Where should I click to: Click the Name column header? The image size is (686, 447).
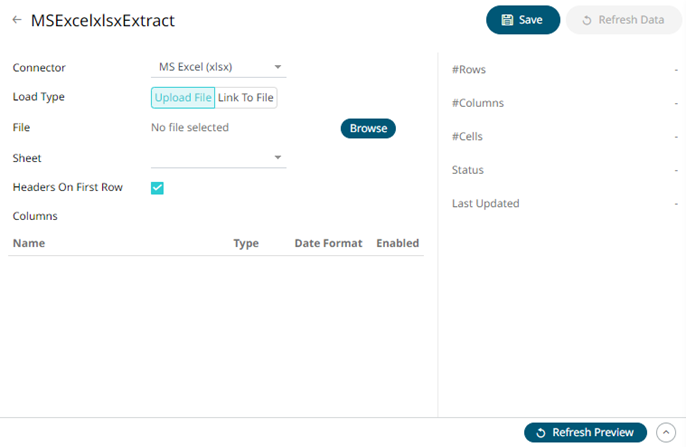(29, 243)
